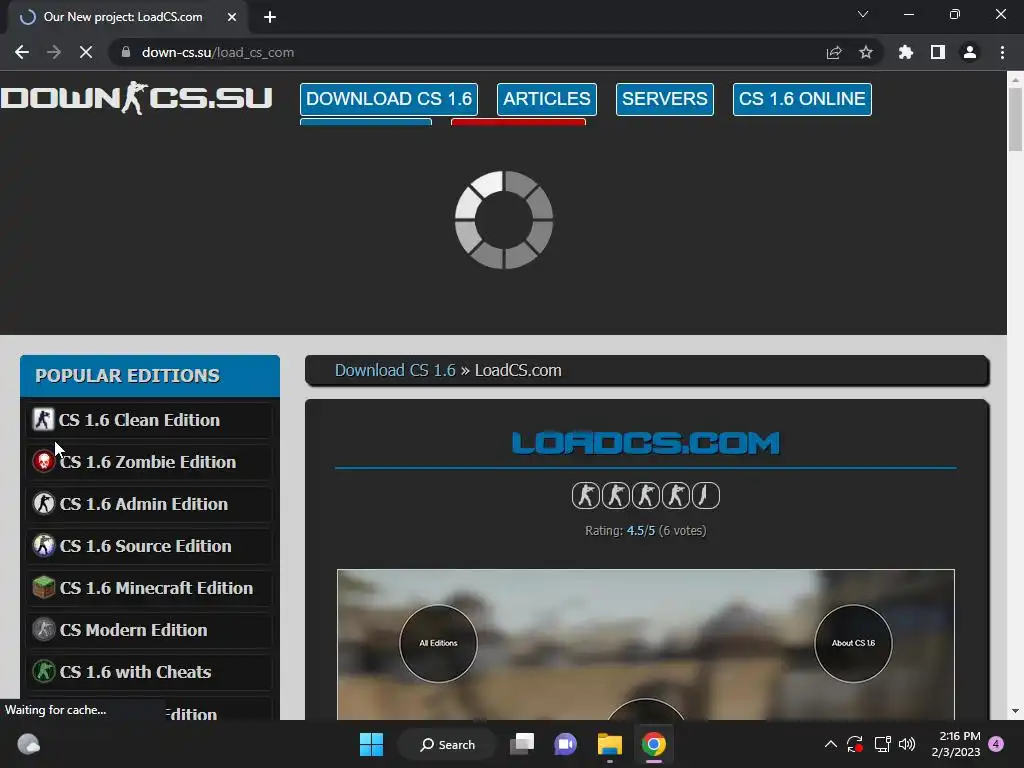
Task: Click the Chrome taskbar icon
Action: (653, 744)
